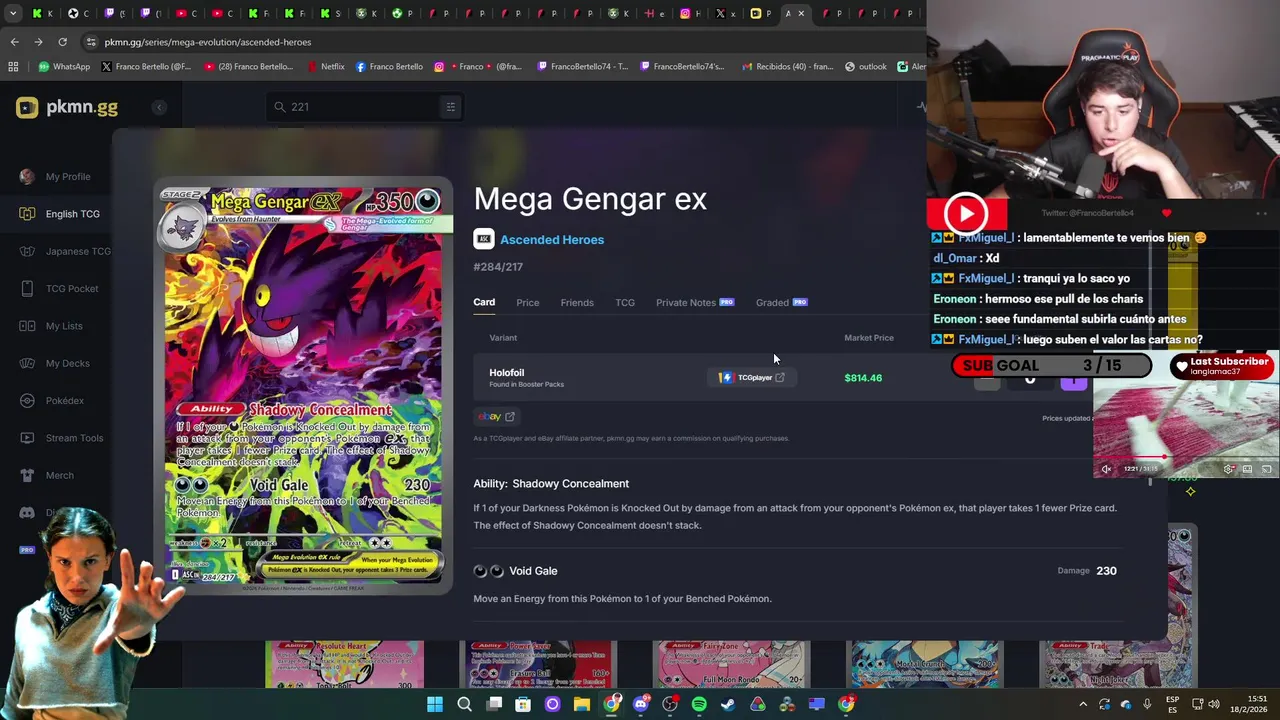The height and width of the screenshot is (720, 1280).
Task: Open the Graded PRO tab
Action: 781,302
